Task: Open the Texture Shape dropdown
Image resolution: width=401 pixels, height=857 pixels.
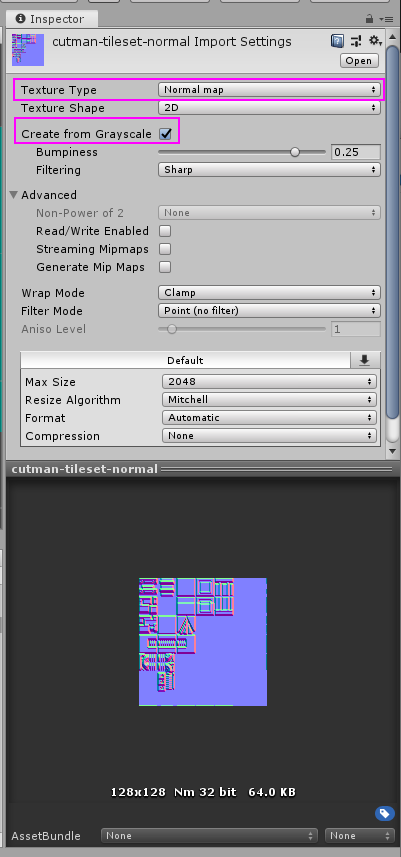Action: (269, 108)
